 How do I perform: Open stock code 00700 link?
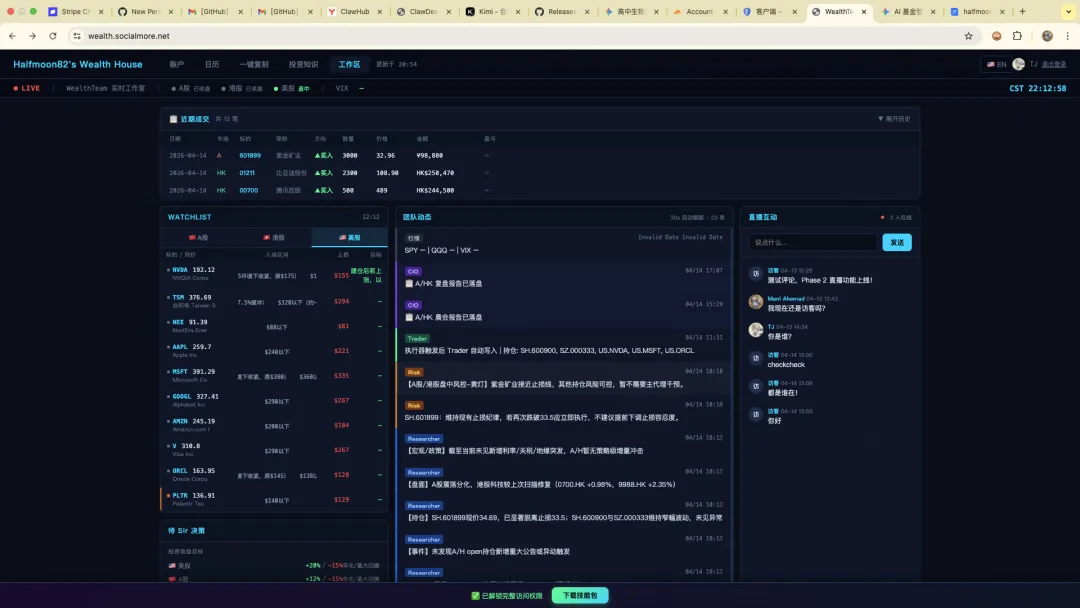[249, 190]
